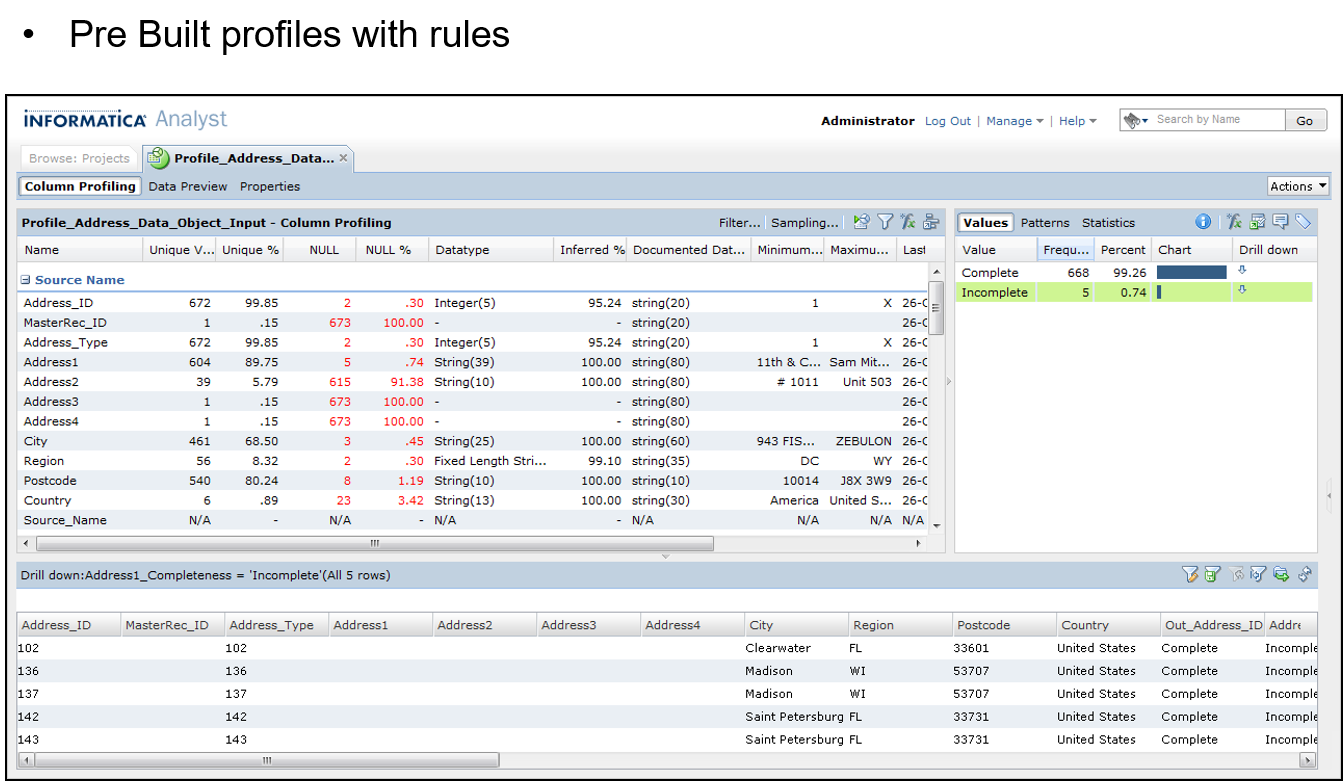
Task: Click the Incomplete frequency chart bar
Action: coord(1159,292)
